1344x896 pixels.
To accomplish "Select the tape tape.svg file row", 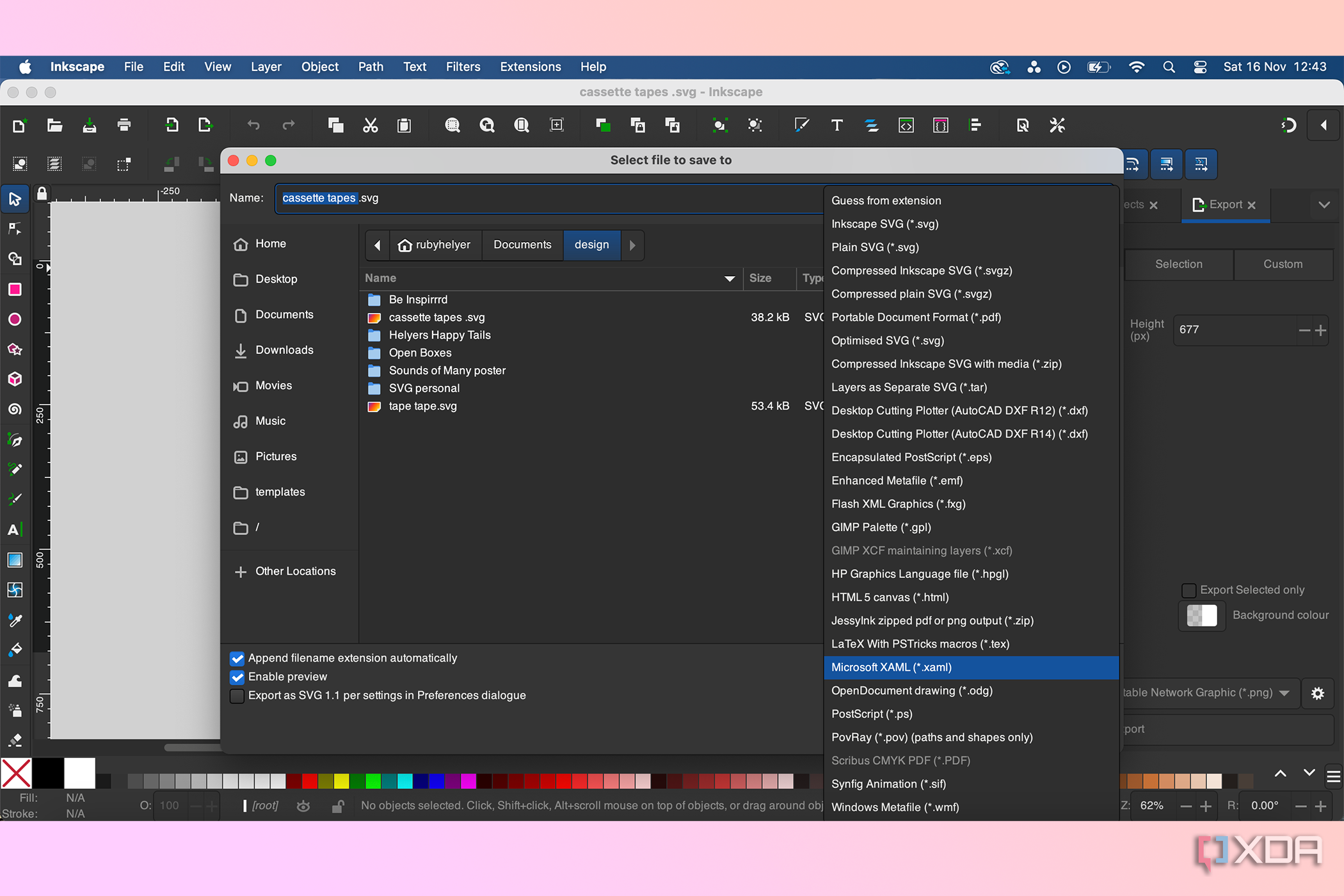I will [x=591, y=406].
